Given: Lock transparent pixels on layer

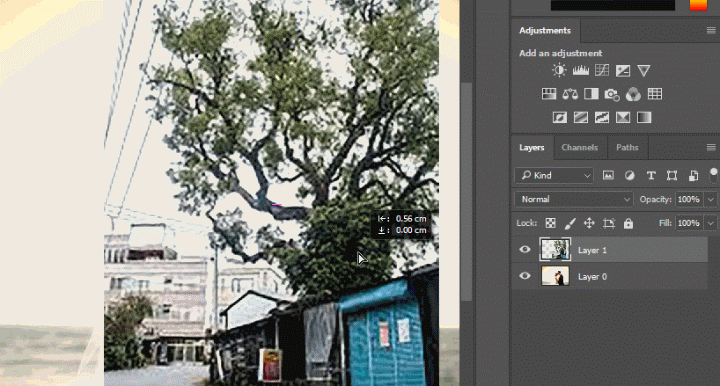Looking at the screenshot, I should pos(550,223).
